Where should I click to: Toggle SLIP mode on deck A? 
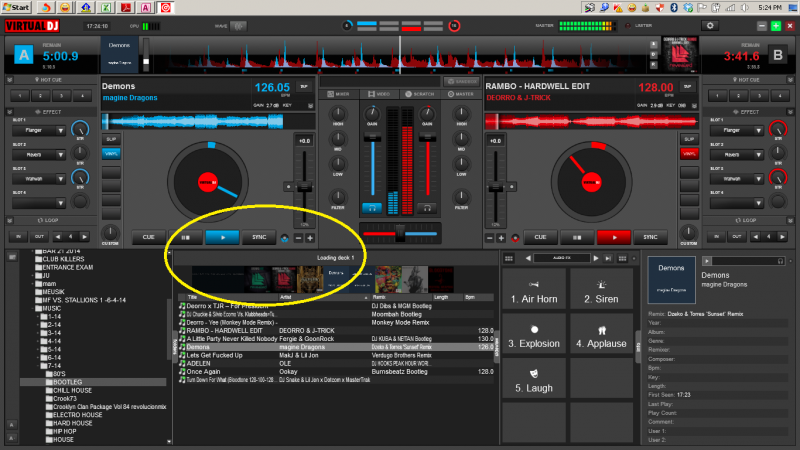tap(111, 139)
